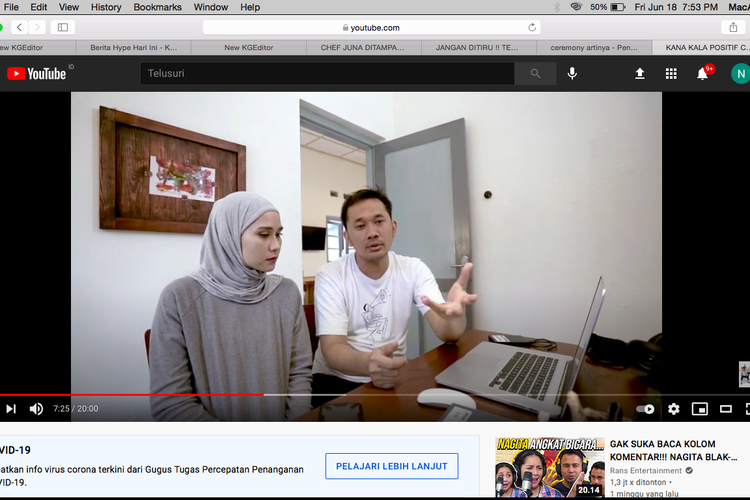Click the YouTube logo to go home
The image size is (750, 500).
[x=37, y=73]
